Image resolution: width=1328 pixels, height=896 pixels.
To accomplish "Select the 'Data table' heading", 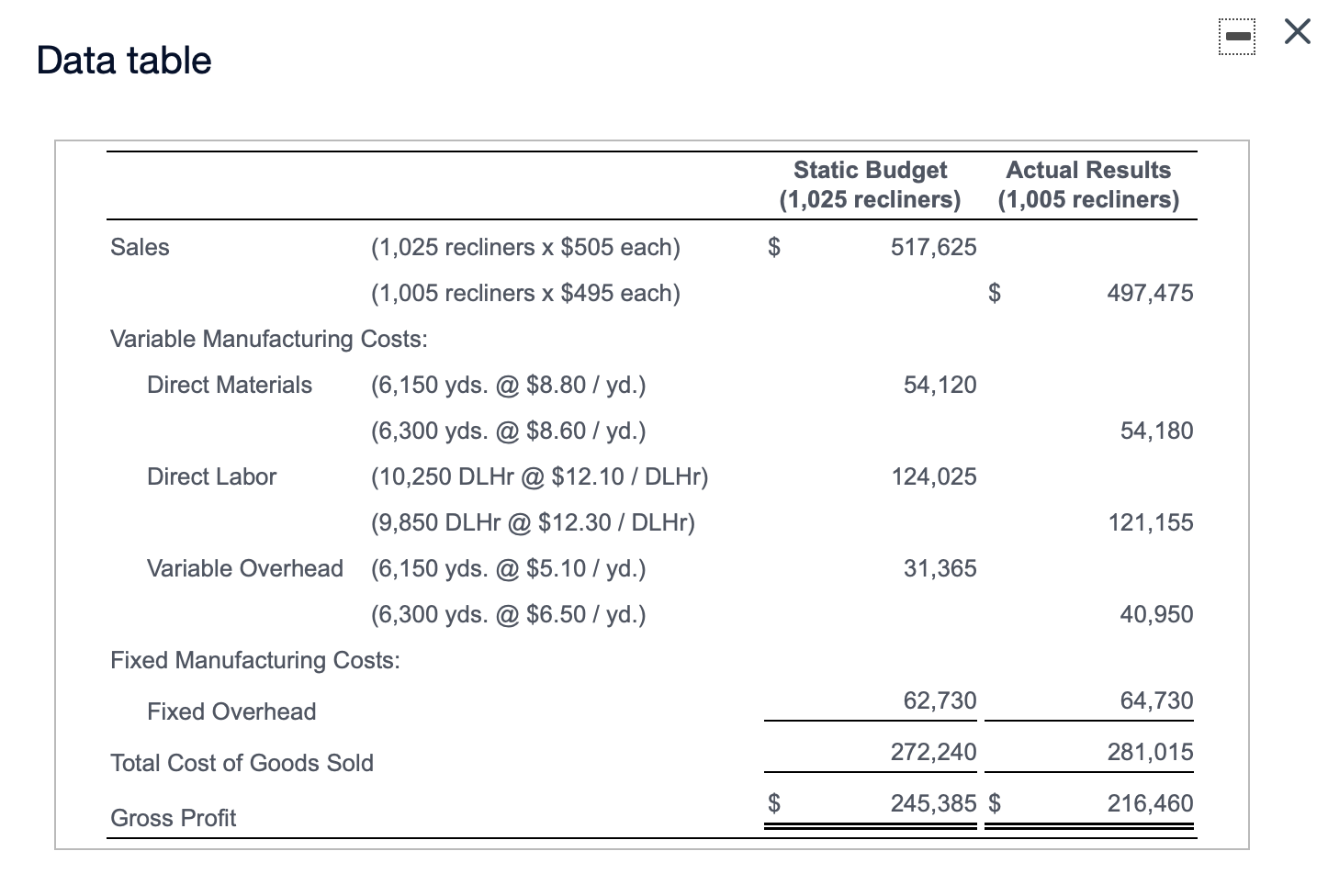I will [x=124, y=61].
